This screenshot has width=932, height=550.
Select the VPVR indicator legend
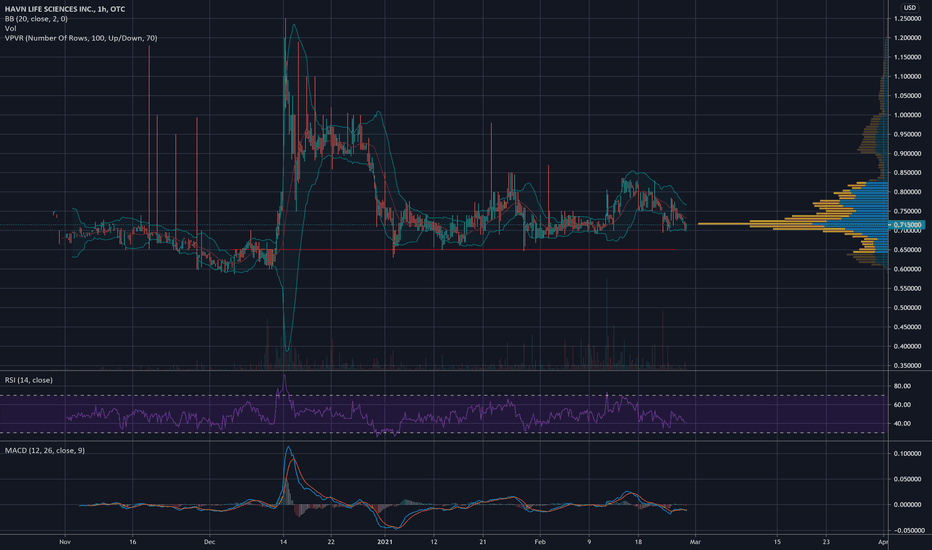[81, 37]
